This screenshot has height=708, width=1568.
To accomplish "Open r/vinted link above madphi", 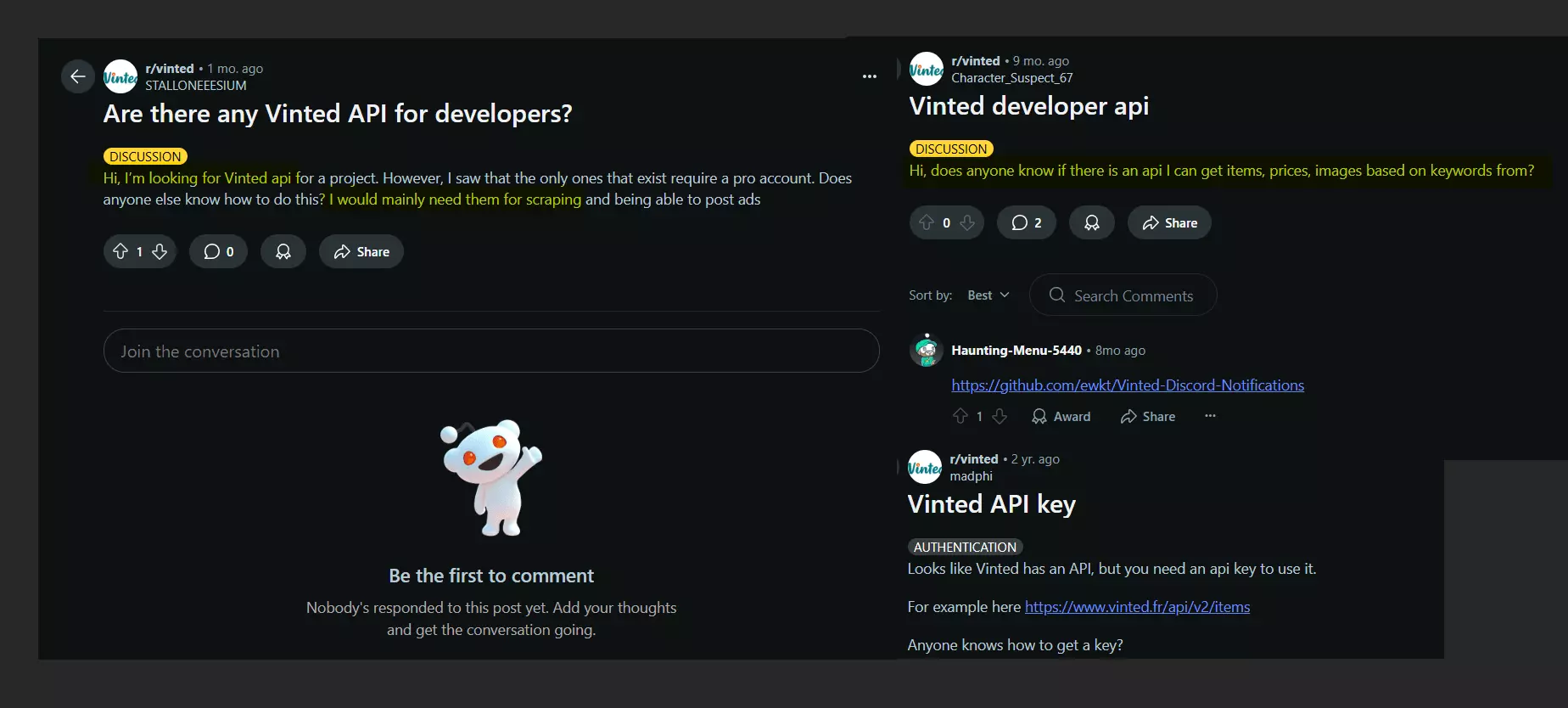I will click(974, 459).
